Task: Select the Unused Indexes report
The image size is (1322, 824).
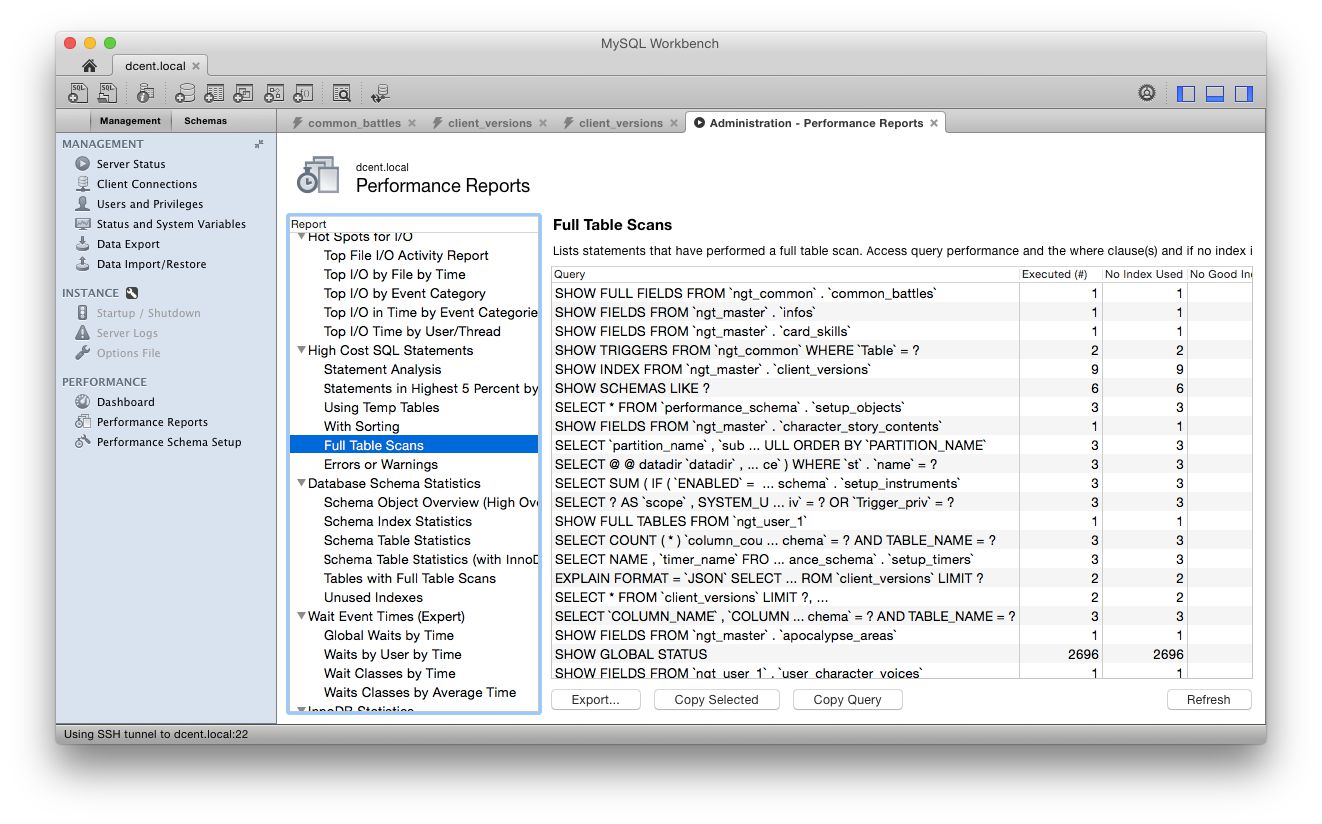Action: click(373, 597)
